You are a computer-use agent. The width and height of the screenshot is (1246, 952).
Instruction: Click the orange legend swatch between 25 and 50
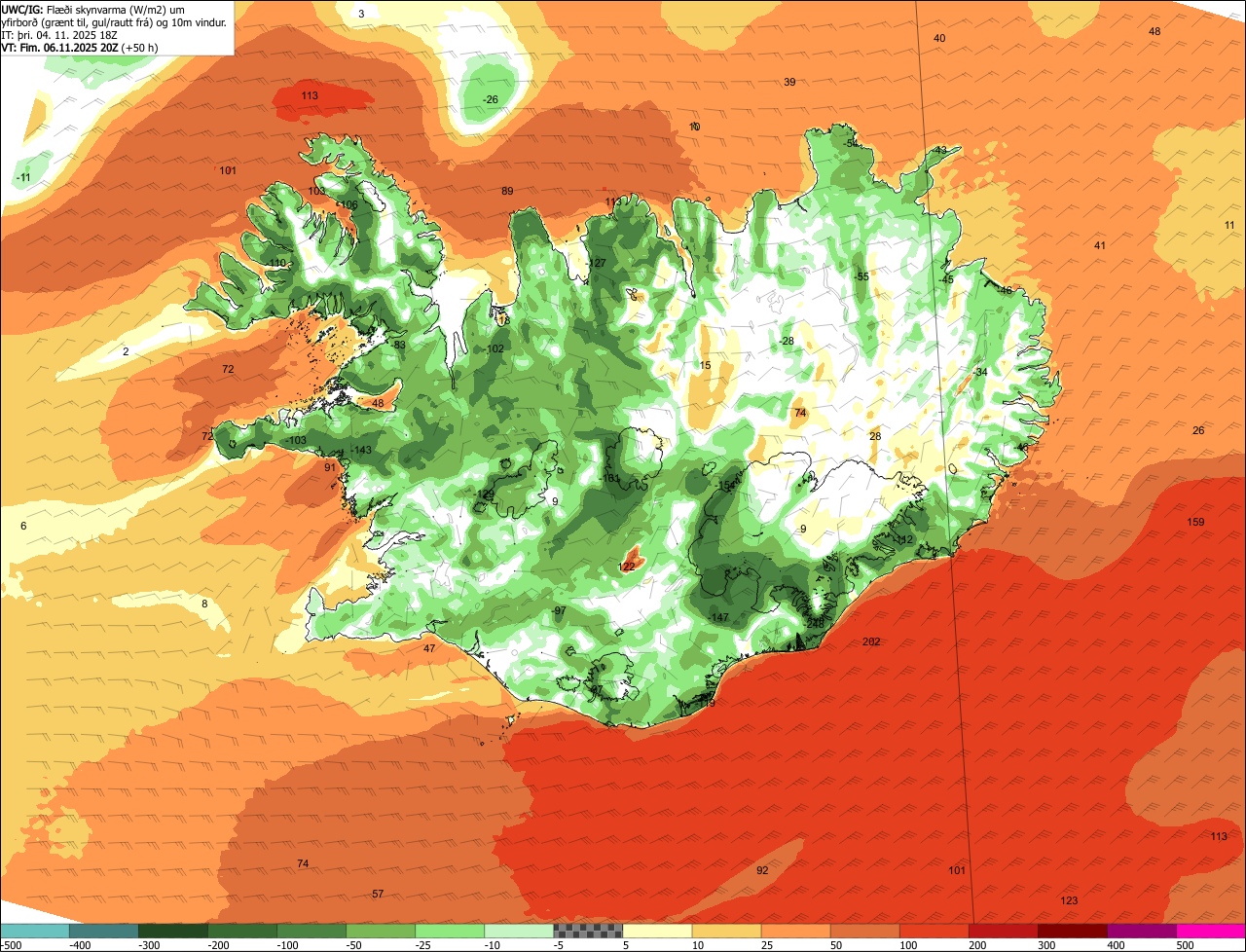795,931
